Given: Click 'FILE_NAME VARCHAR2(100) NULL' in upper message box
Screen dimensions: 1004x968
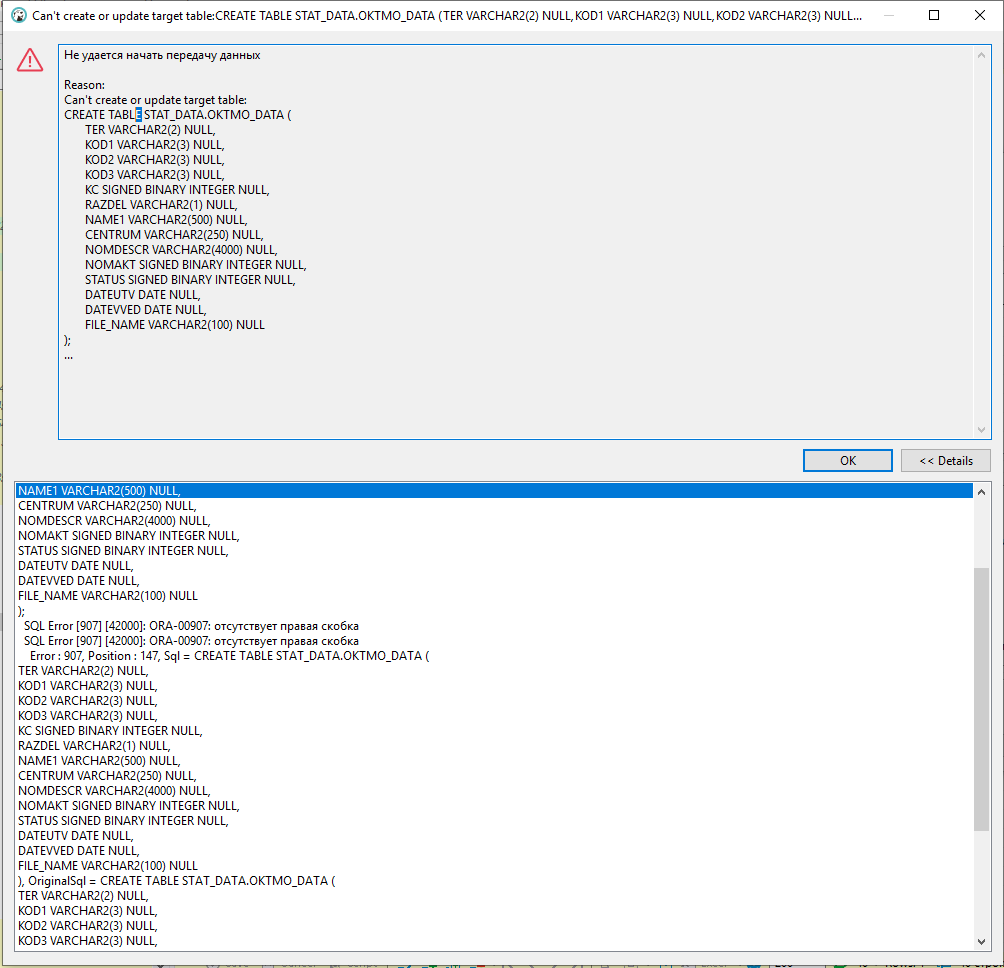Looking at the screenshot, I should [175, 325].
